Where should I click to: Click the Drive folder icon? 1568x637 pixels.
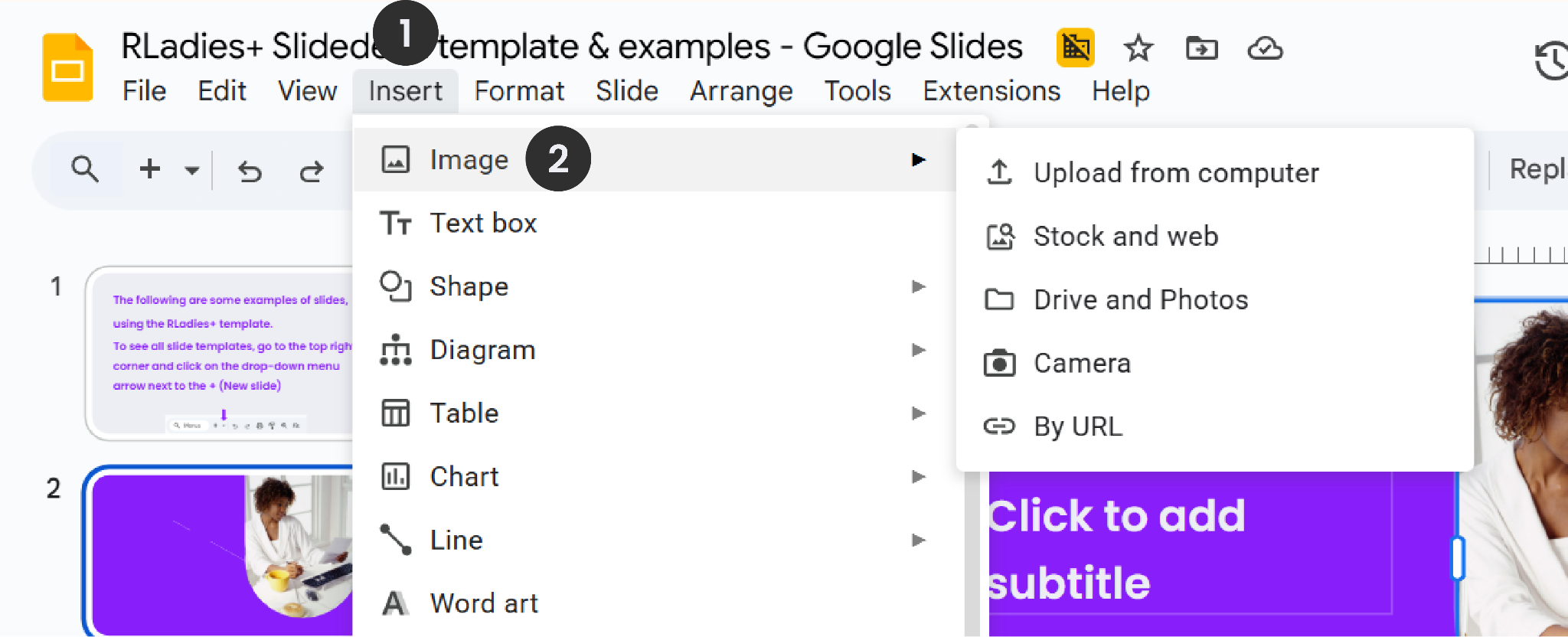coord(999,299)
